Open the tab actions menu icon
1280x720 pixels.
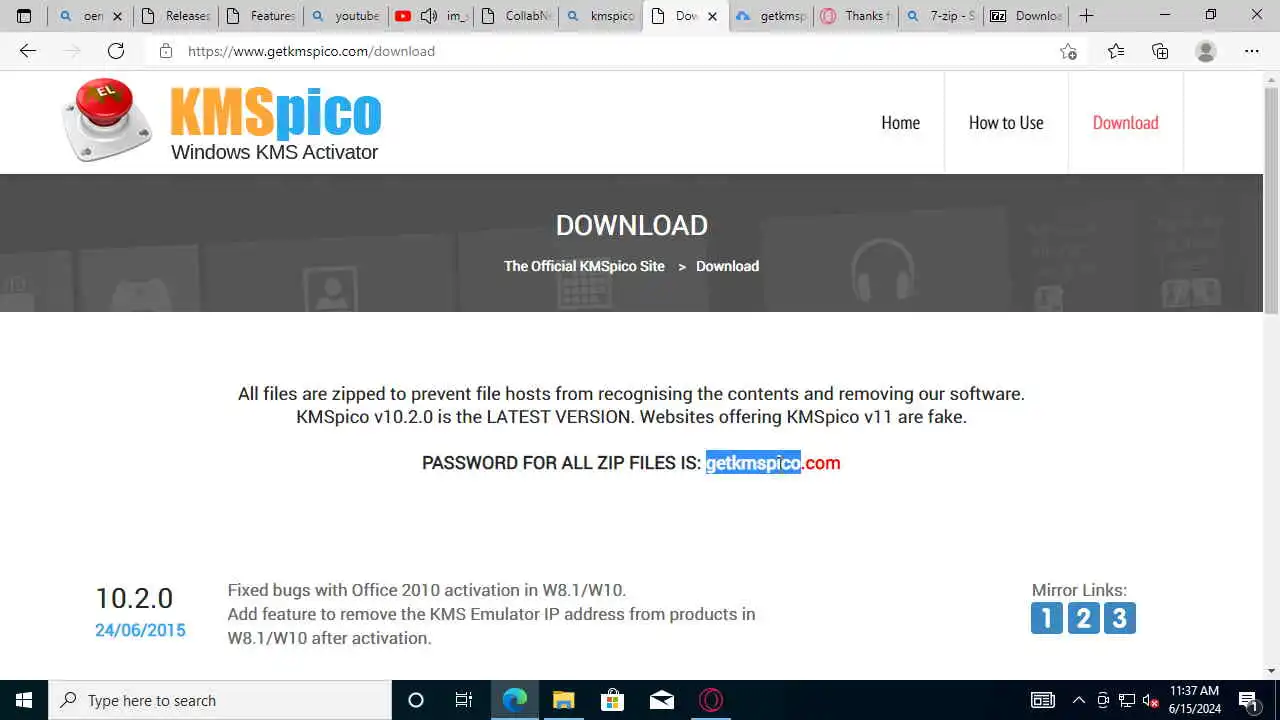pos(24,16)
